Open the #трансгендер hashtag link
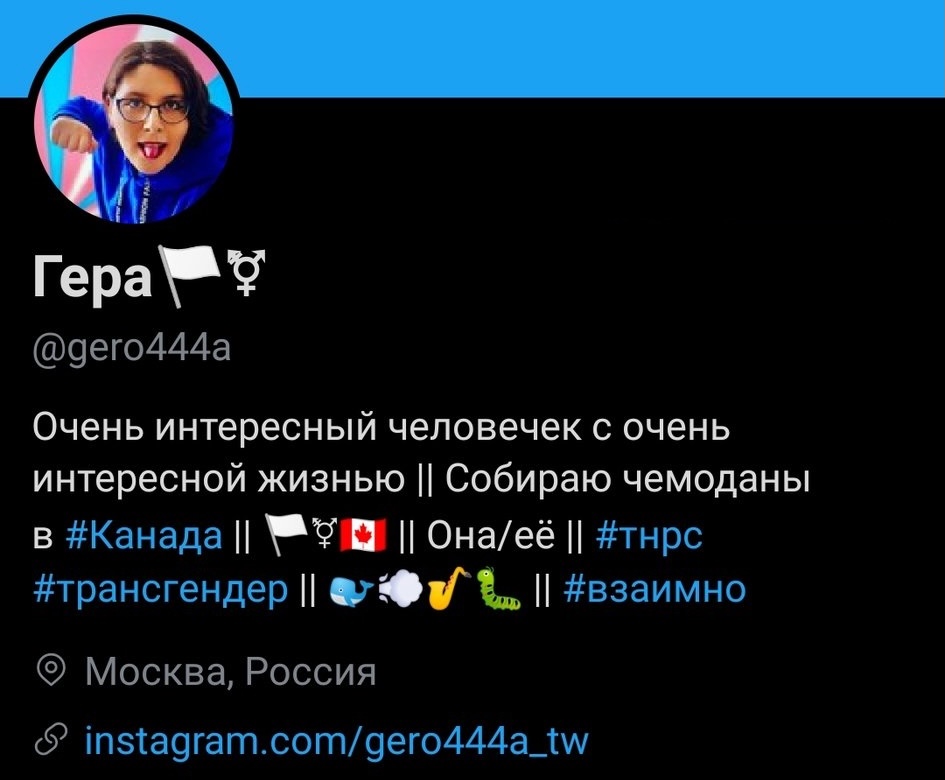 click(x=161, y=590)
